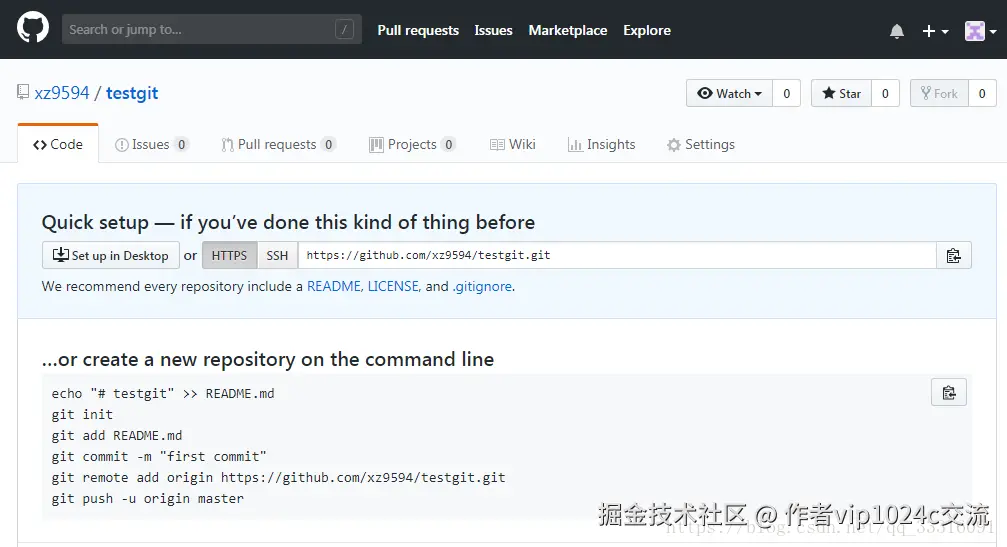This screenshot has height=547, width=1007.
Task: Copy the command line snippet to clipboard
Action: [x=949, y=392]
